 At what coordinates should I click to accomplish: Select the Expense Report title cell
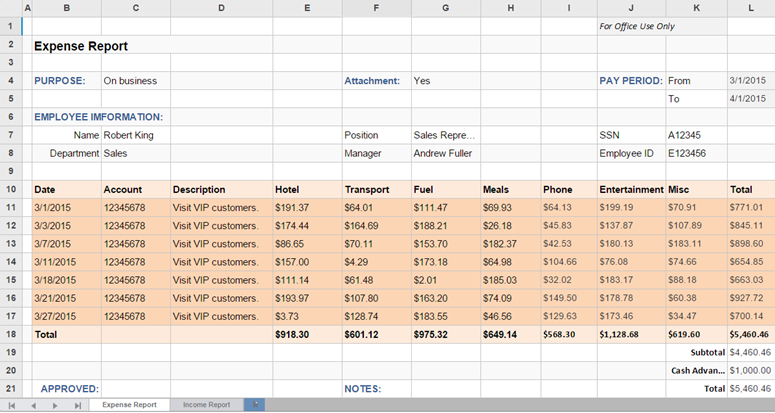click(81, 45)
